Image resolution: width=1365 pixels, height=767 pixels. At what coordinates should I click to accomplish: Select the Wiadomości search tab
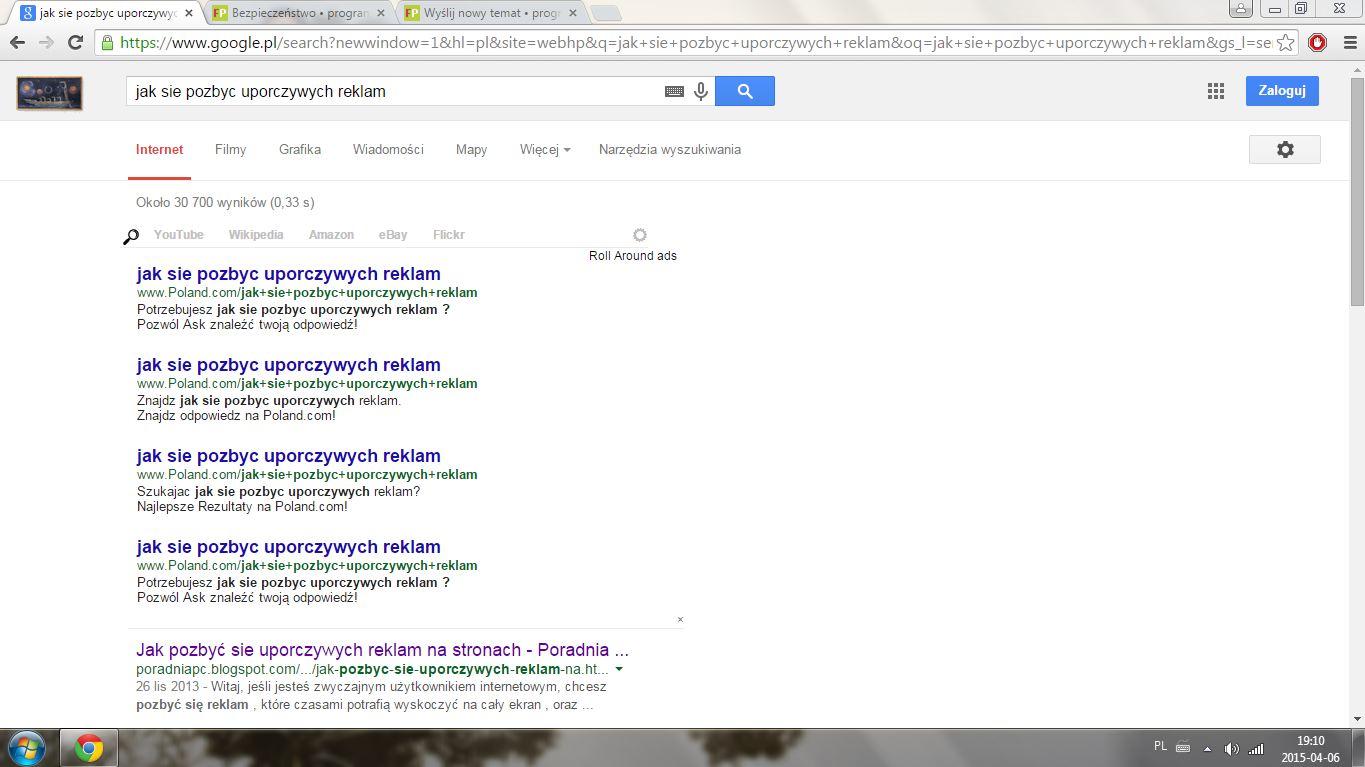point(388,149)
